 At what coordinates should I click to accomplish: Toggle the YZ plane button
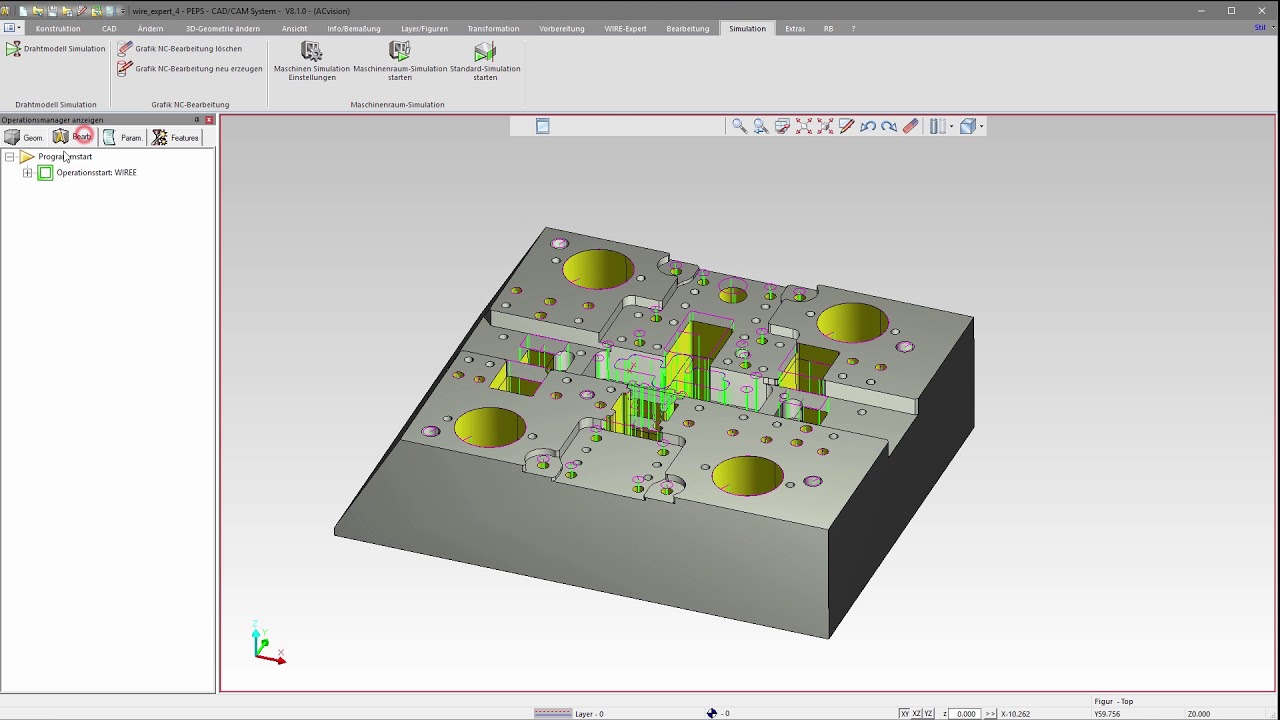929,713
